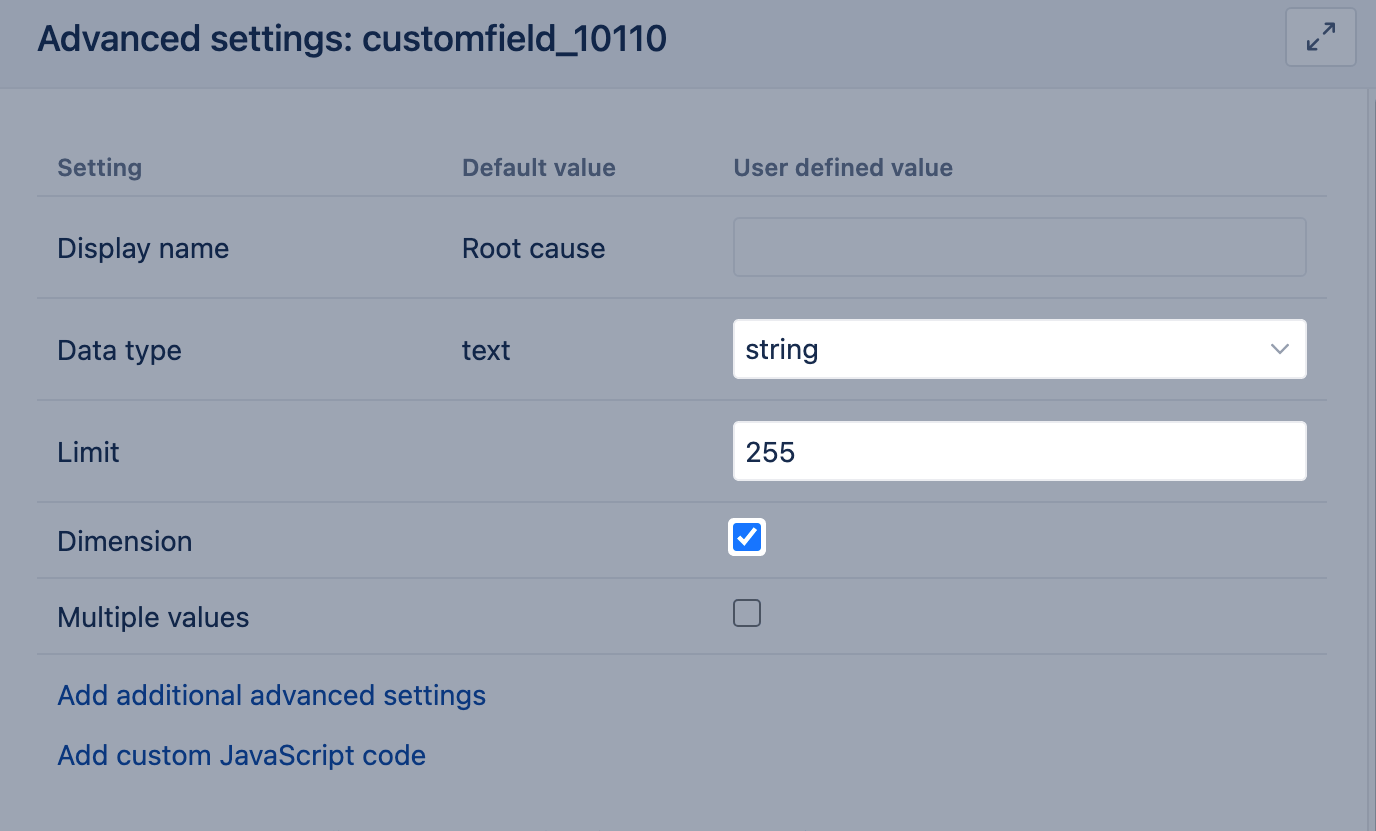Click the Multiple values row label
1376x831 pixels.
(x=153, y=618)
